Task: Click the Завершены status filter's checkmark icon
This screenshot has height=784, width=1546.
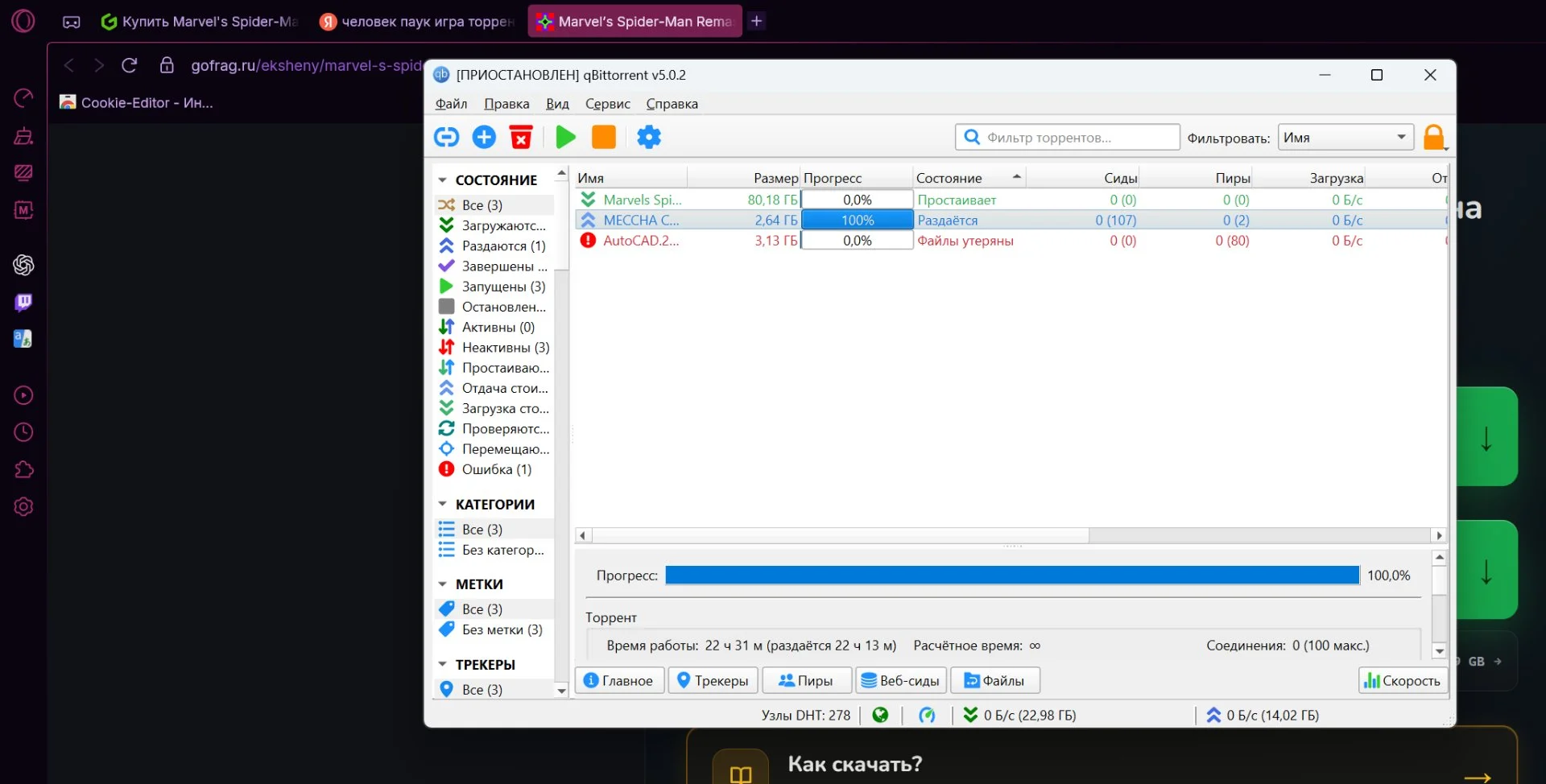Action: coord(446,266)
